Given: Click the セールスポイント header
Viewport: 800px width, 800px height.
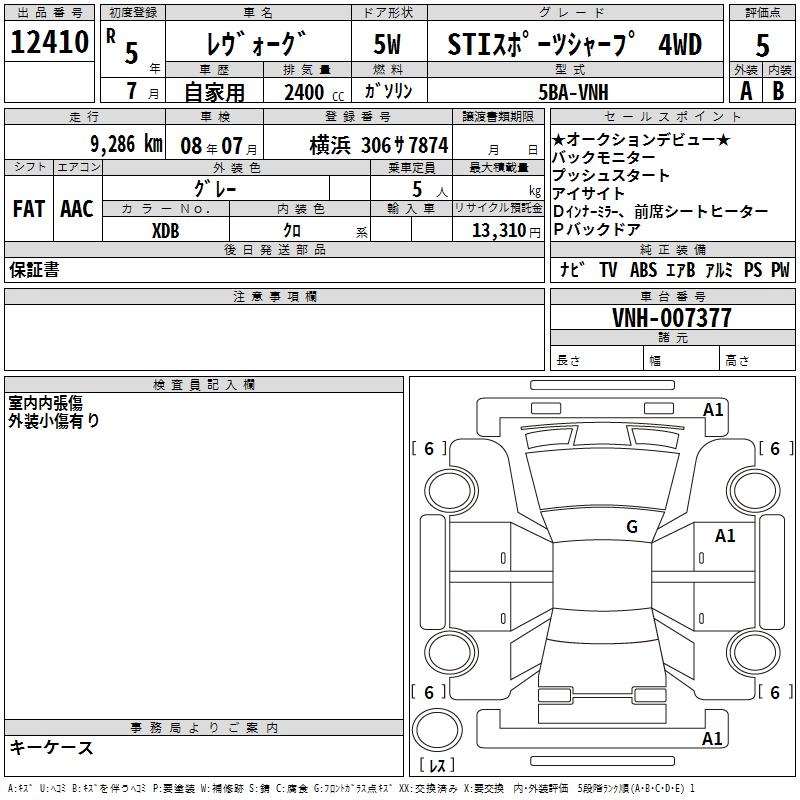Looking at the screenshot, I should 672,117.
